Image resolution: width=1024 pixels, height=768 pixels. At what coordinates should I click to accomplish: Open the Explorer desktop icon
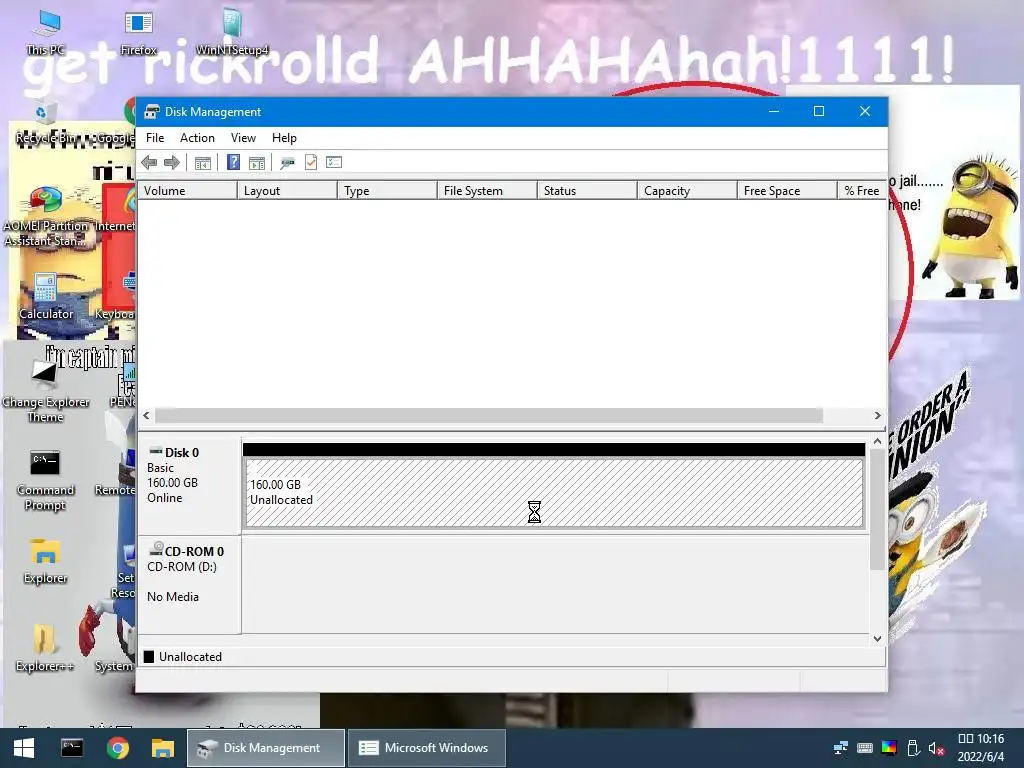click(45, 562)
